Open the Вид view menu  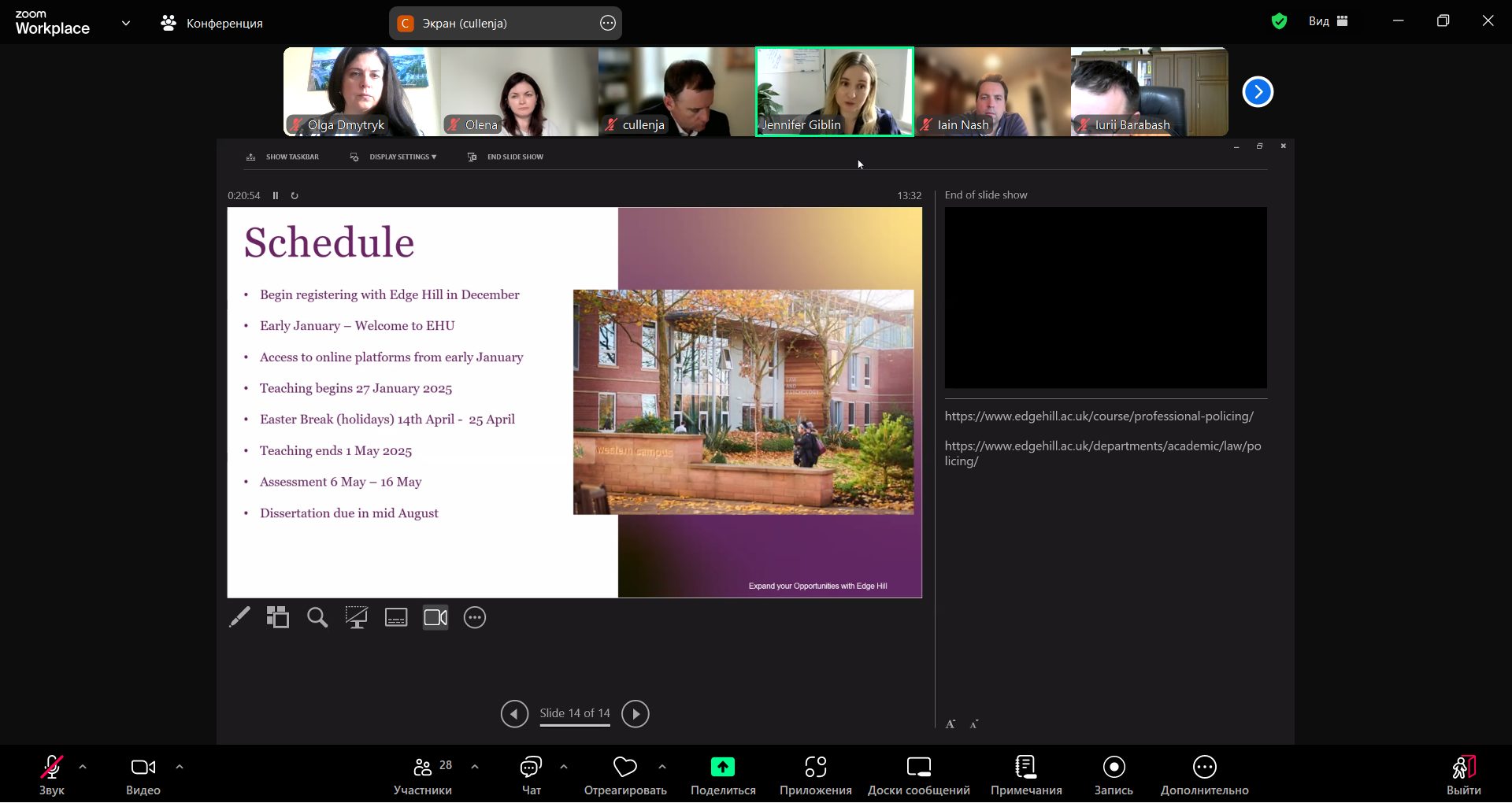point(1328,21)
